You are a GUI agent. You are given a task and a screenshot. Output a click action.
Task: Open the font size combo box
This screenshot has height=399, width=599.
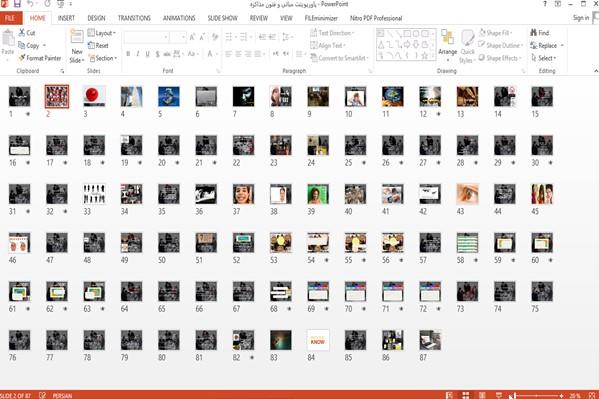[x=178, y=37]
